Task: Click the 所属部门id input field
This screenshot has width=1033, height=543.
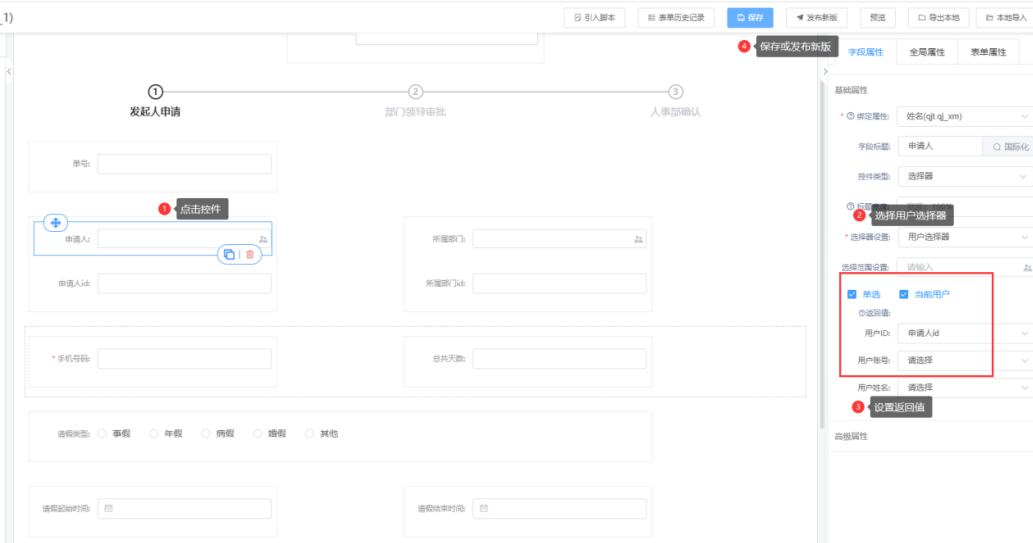Action: click(559, 283)
